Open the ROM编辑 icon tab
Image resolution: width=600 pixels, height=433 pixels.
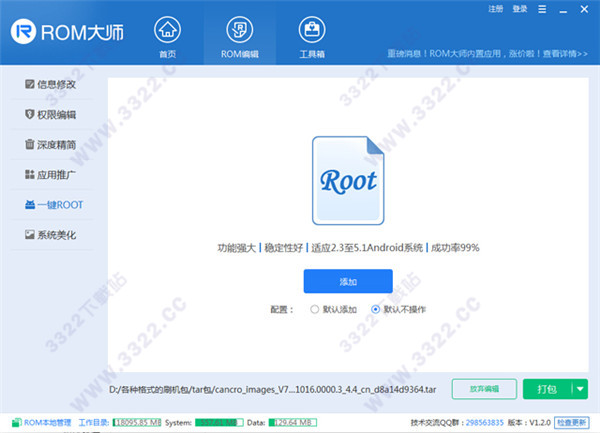(240, 30)
